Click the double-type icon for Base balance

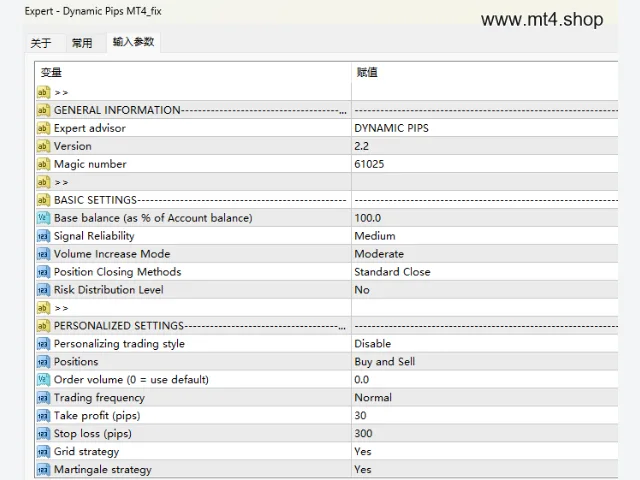43,218
